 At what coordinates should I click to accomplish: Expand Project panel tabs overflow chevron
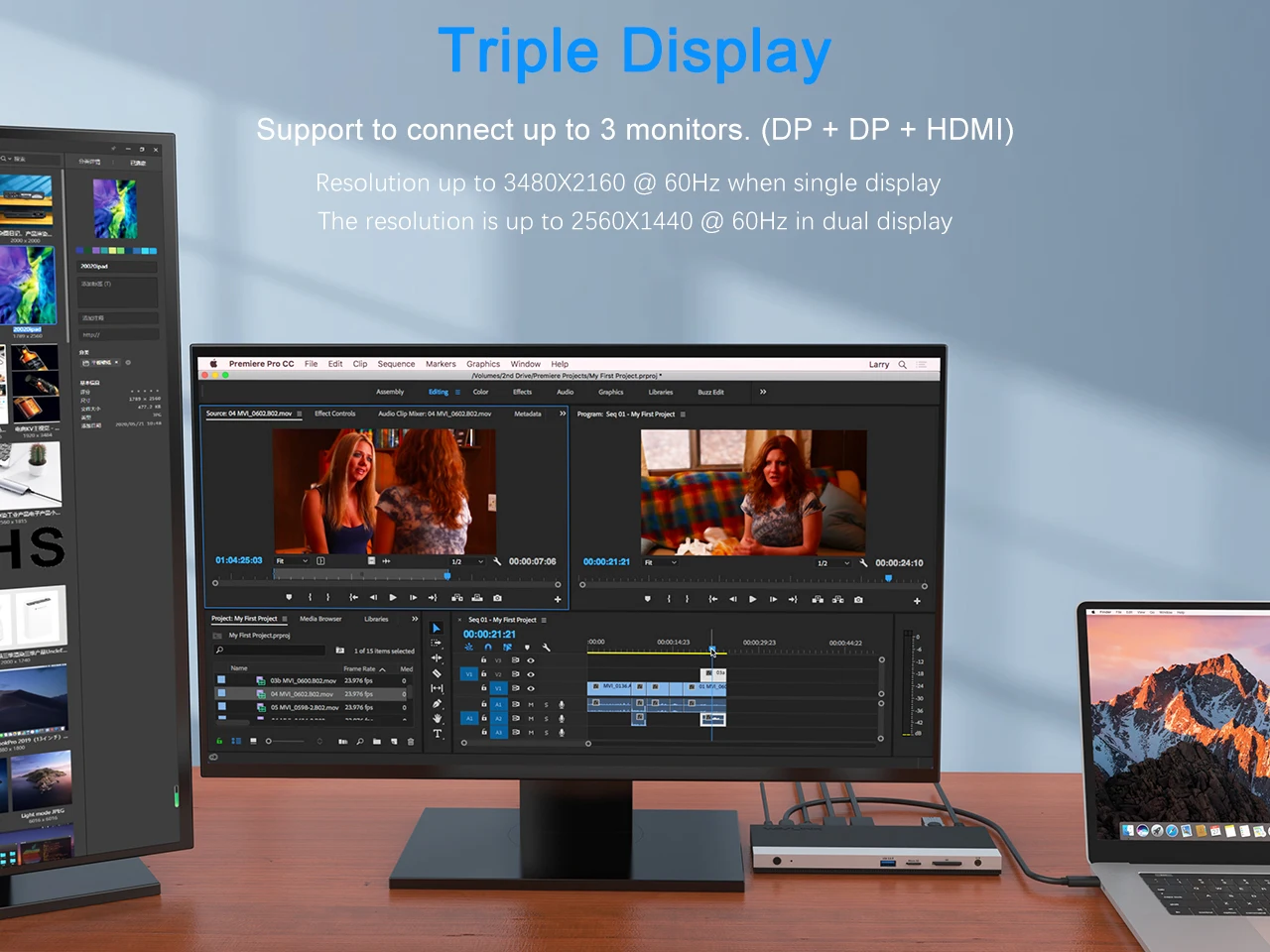click(415, 619)
